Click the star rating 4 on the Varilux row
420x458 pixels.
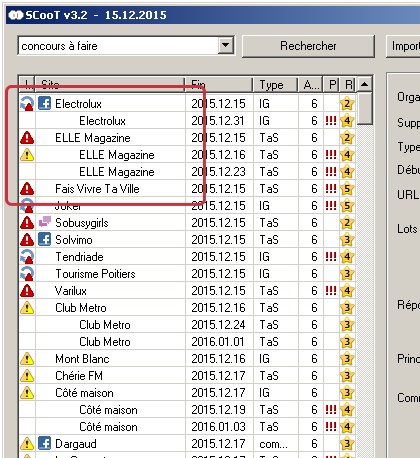pyautogui.click(x=347, y=291)
